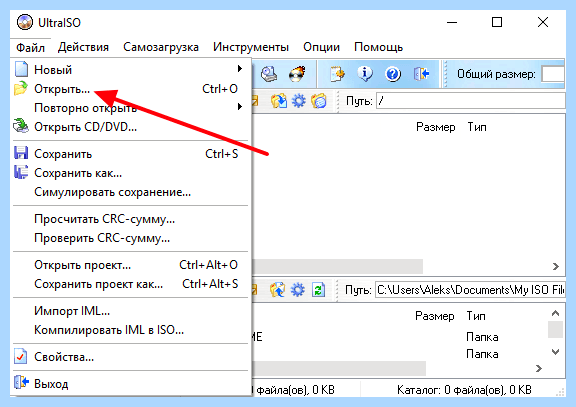Choose Сохранить проект как... entry

(x=130, y=284)
